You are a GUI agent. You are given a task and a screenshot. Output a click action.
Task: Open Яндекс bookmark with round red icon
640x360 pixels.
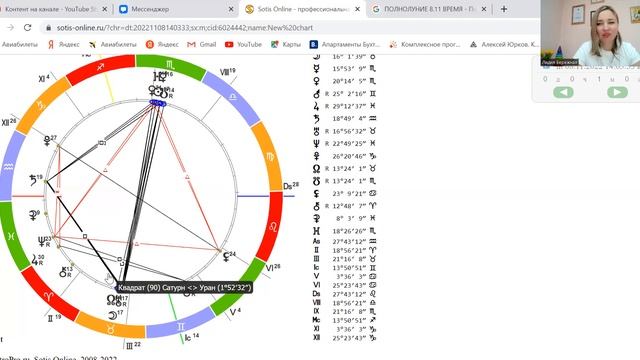point(162,44)
